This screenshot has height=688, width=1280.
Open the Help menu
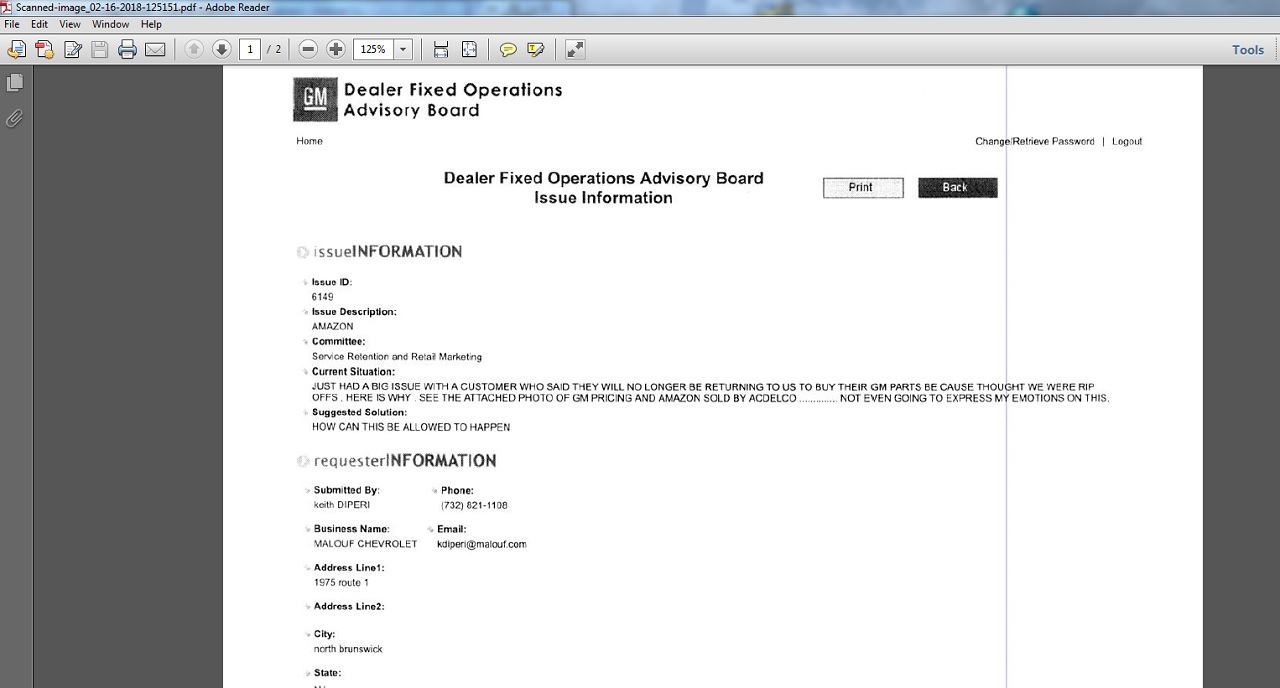[151, 24]
